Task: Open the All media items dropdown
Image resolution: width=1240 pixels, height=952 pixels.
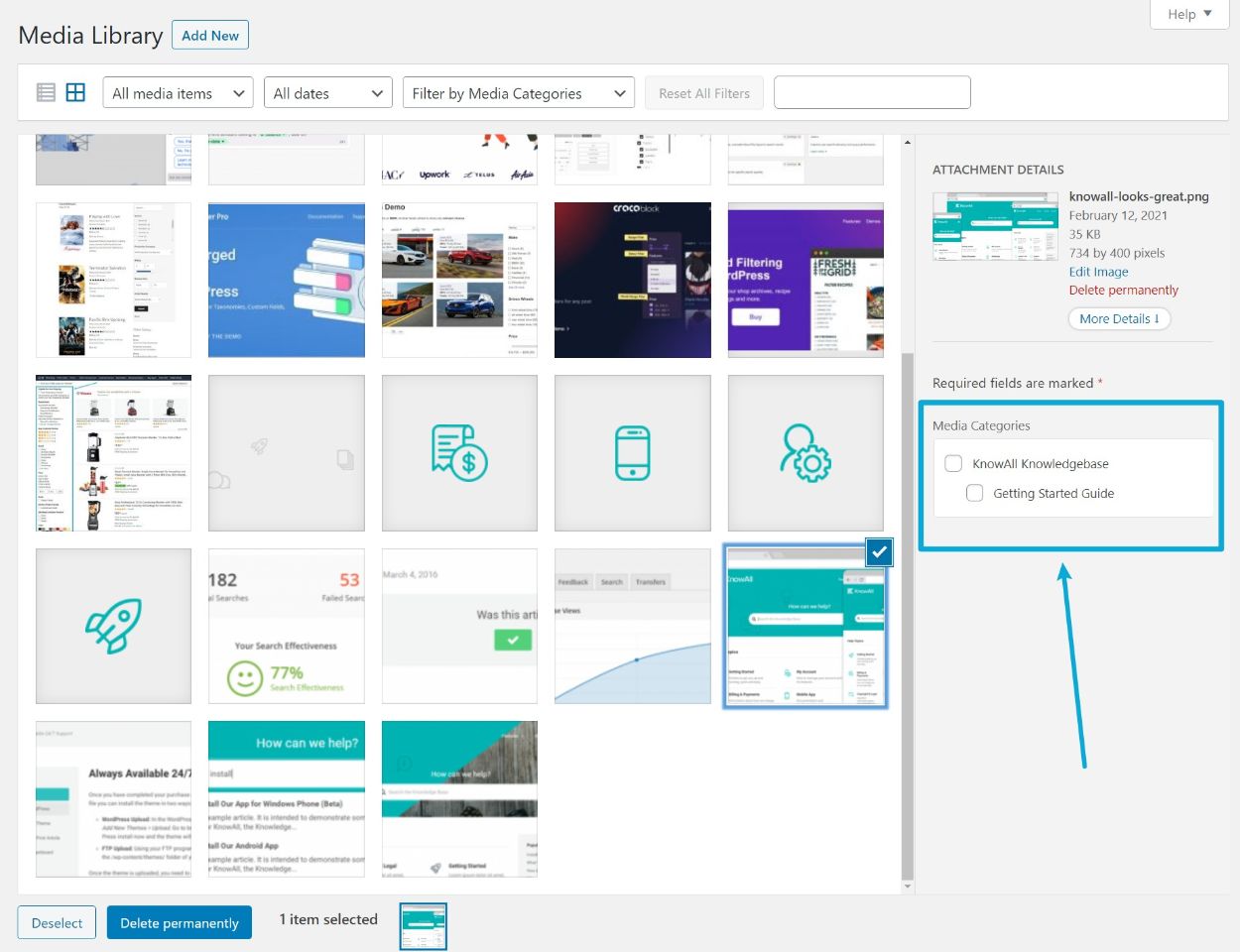Action: tap(177, 92)
